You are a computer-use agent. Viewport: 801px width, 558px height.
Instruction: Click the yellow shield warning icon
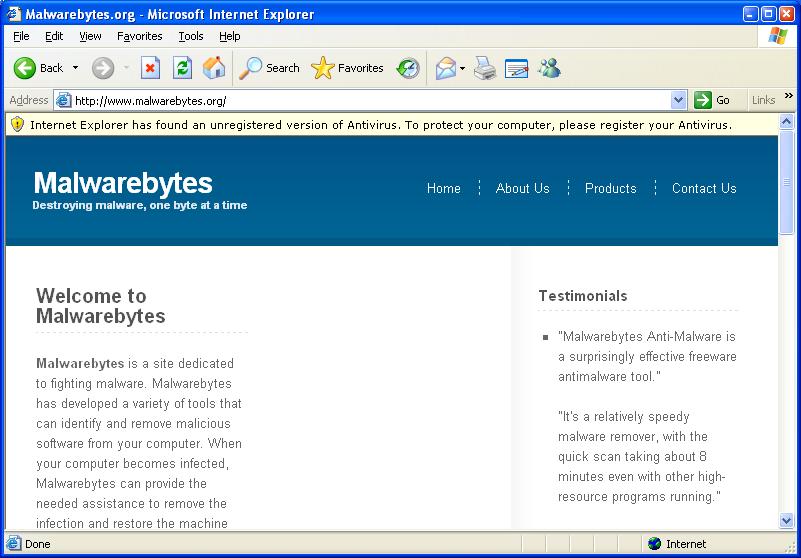(x=17, y=124)
